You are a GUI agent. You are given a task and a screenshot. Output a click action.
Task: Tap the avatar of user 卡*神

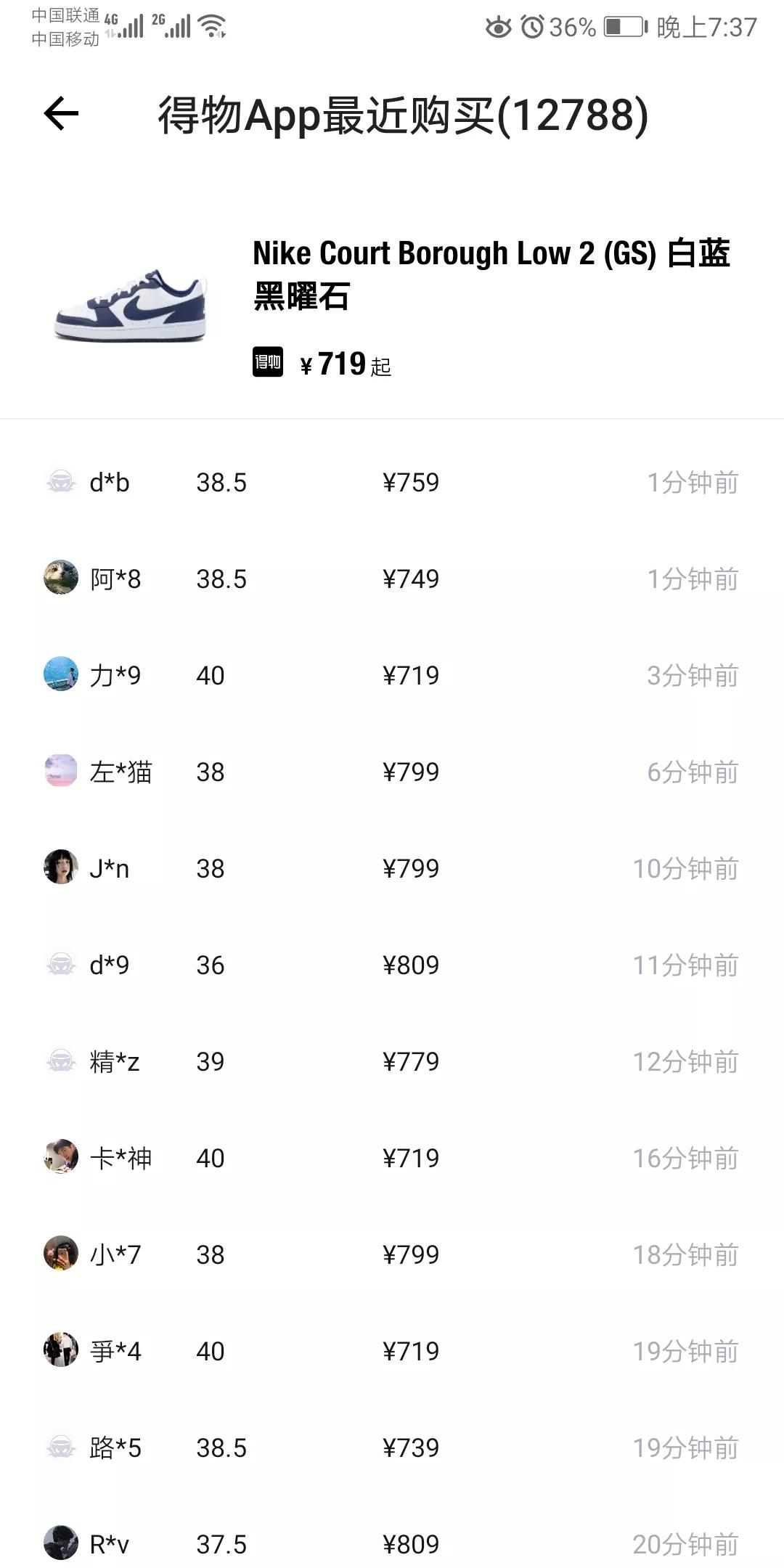coord(61,1157)
